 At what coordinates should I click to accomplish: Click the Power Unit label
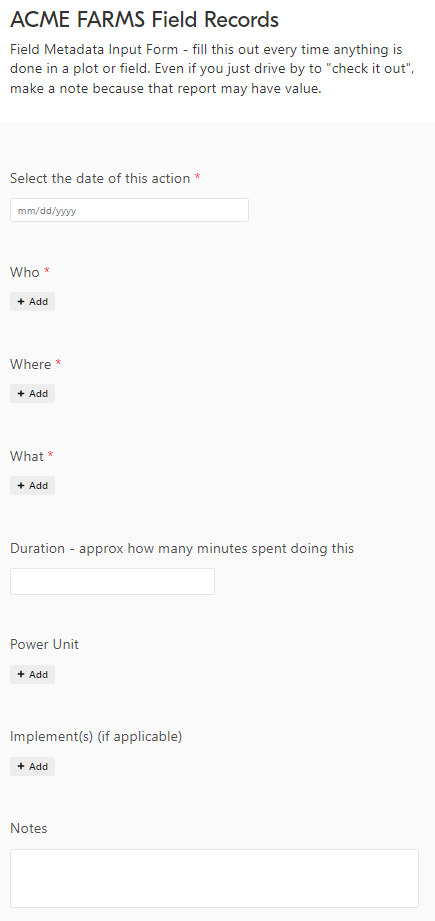coord(45,644)
